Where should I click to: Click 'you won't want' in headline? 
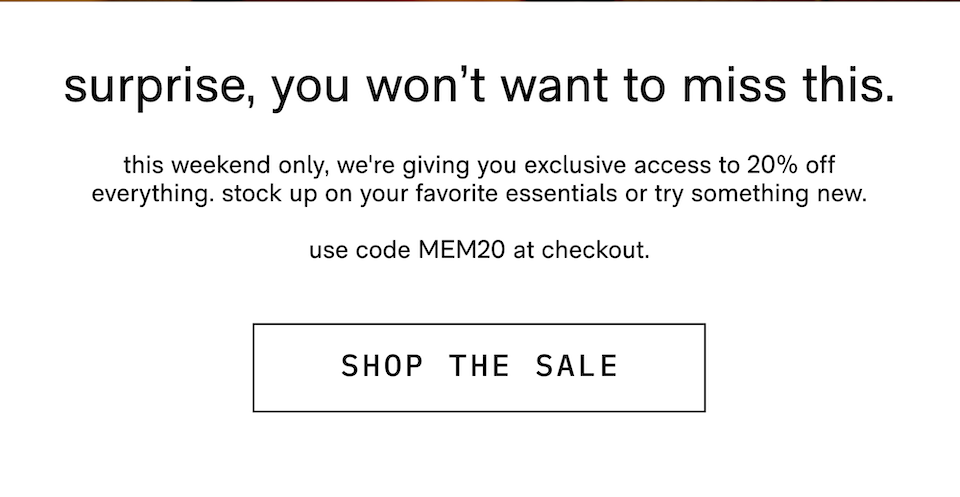(x=440, y=86)
